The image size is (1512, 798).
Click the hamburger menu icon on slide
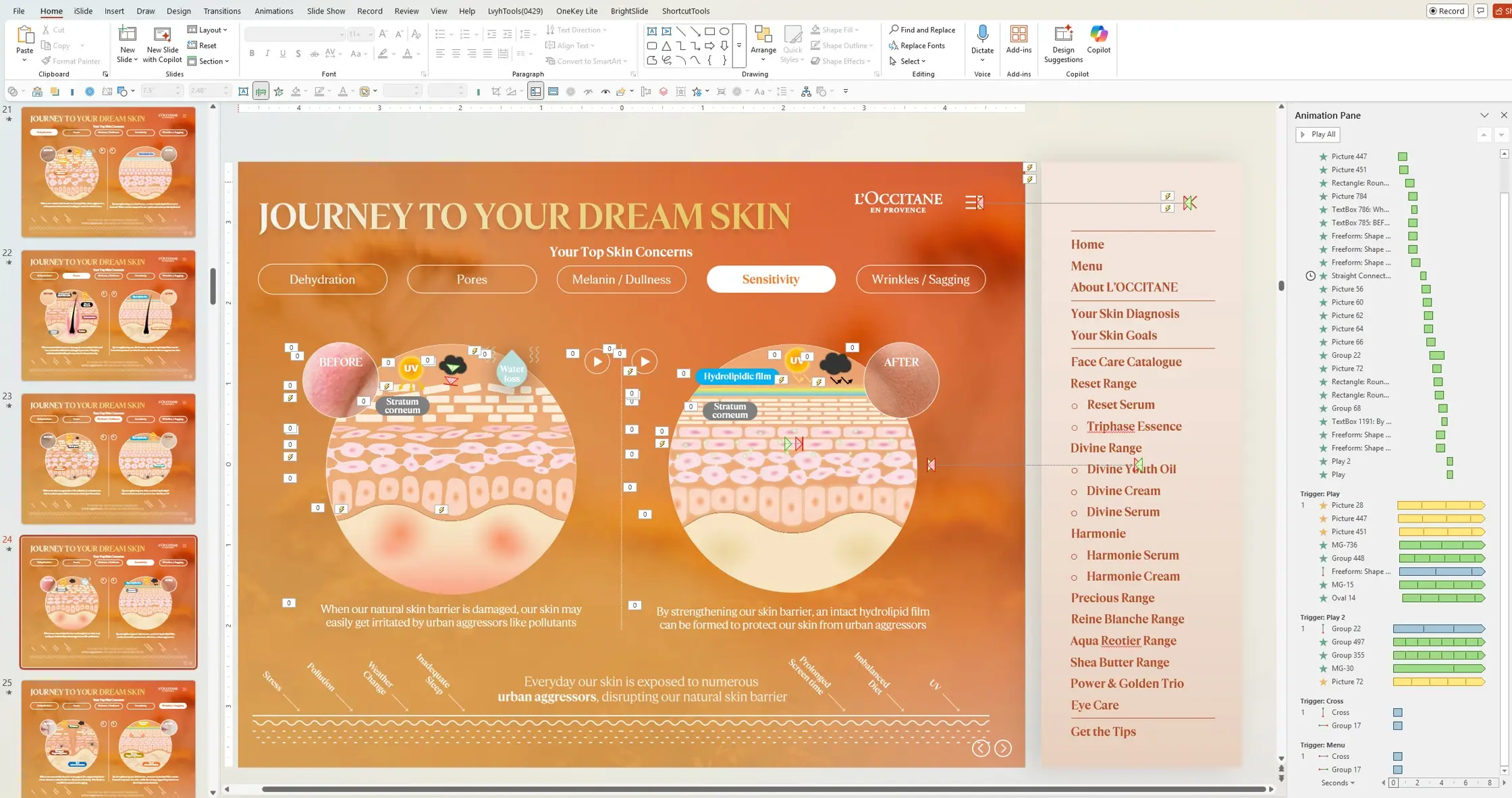[974, 202]
